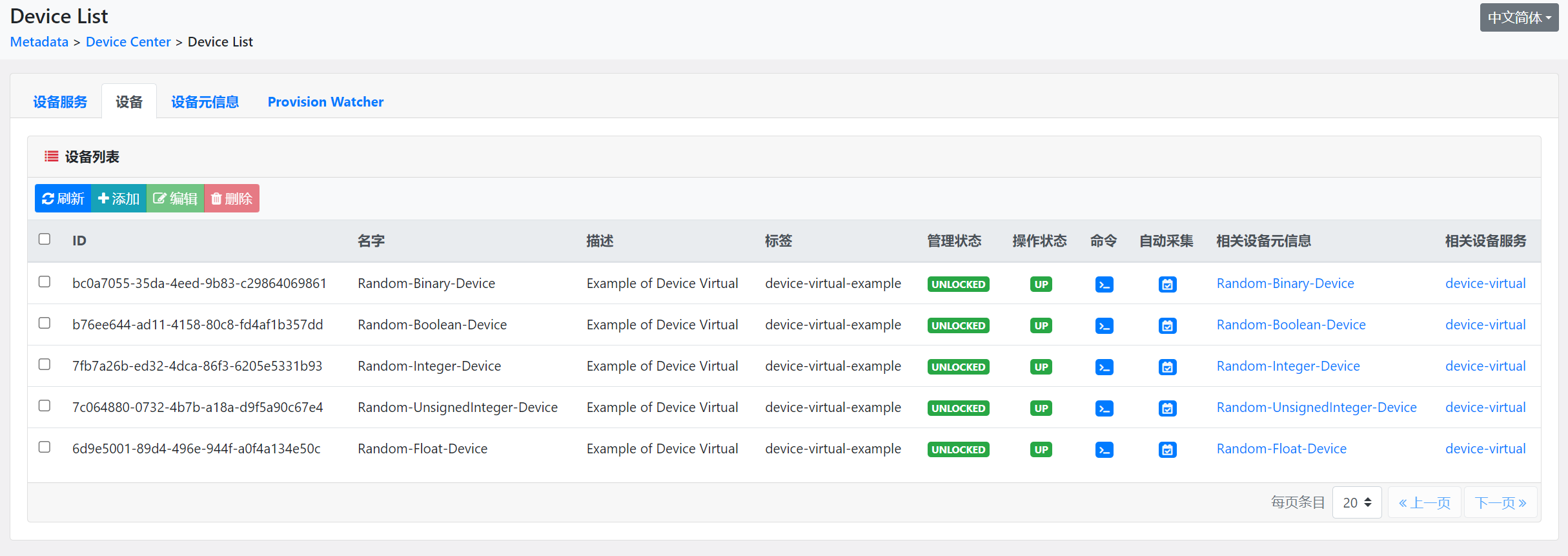This screenshot has width=1568, height=556.
Task: Check the box for Random-Integer-Device row
Action: [x=45, y=364]
